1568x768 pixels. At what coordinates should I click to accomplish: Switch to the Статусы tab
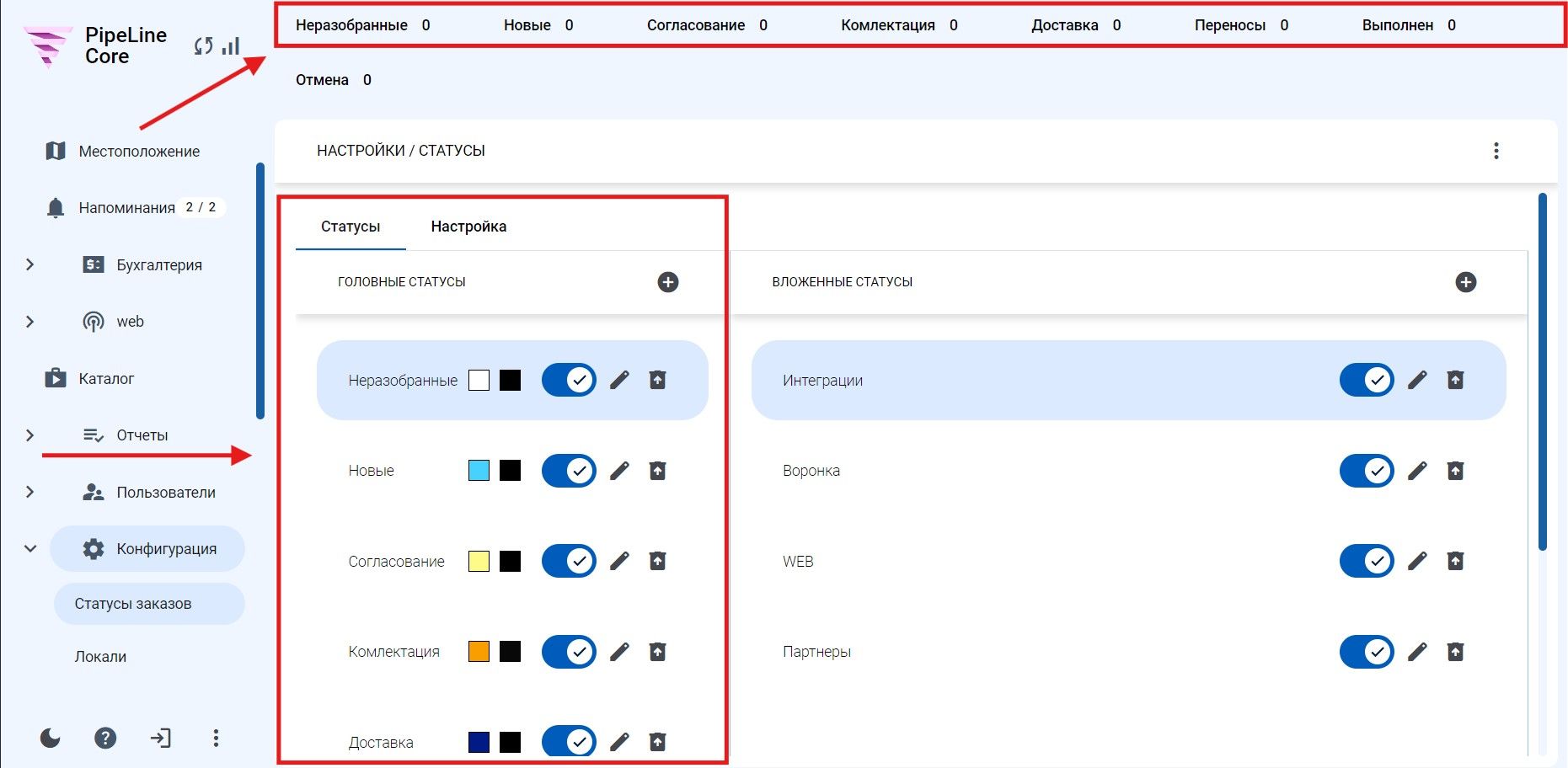pyautogui.click(x=351, y=227)
